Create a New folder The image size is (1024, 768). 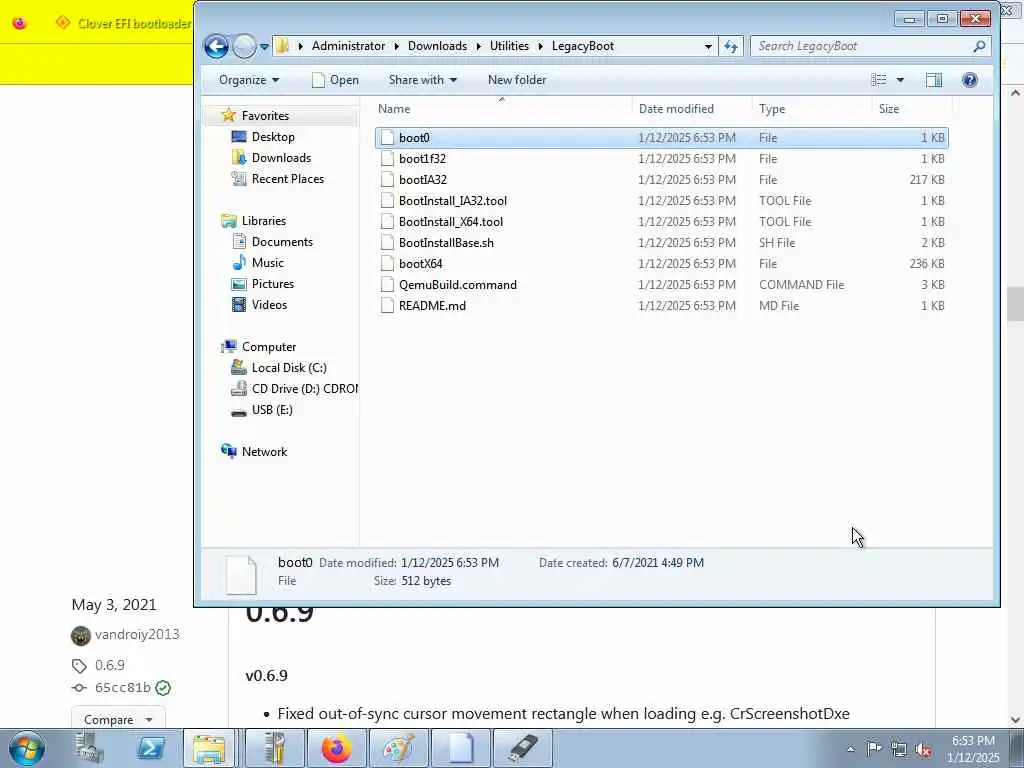point(517,80)
